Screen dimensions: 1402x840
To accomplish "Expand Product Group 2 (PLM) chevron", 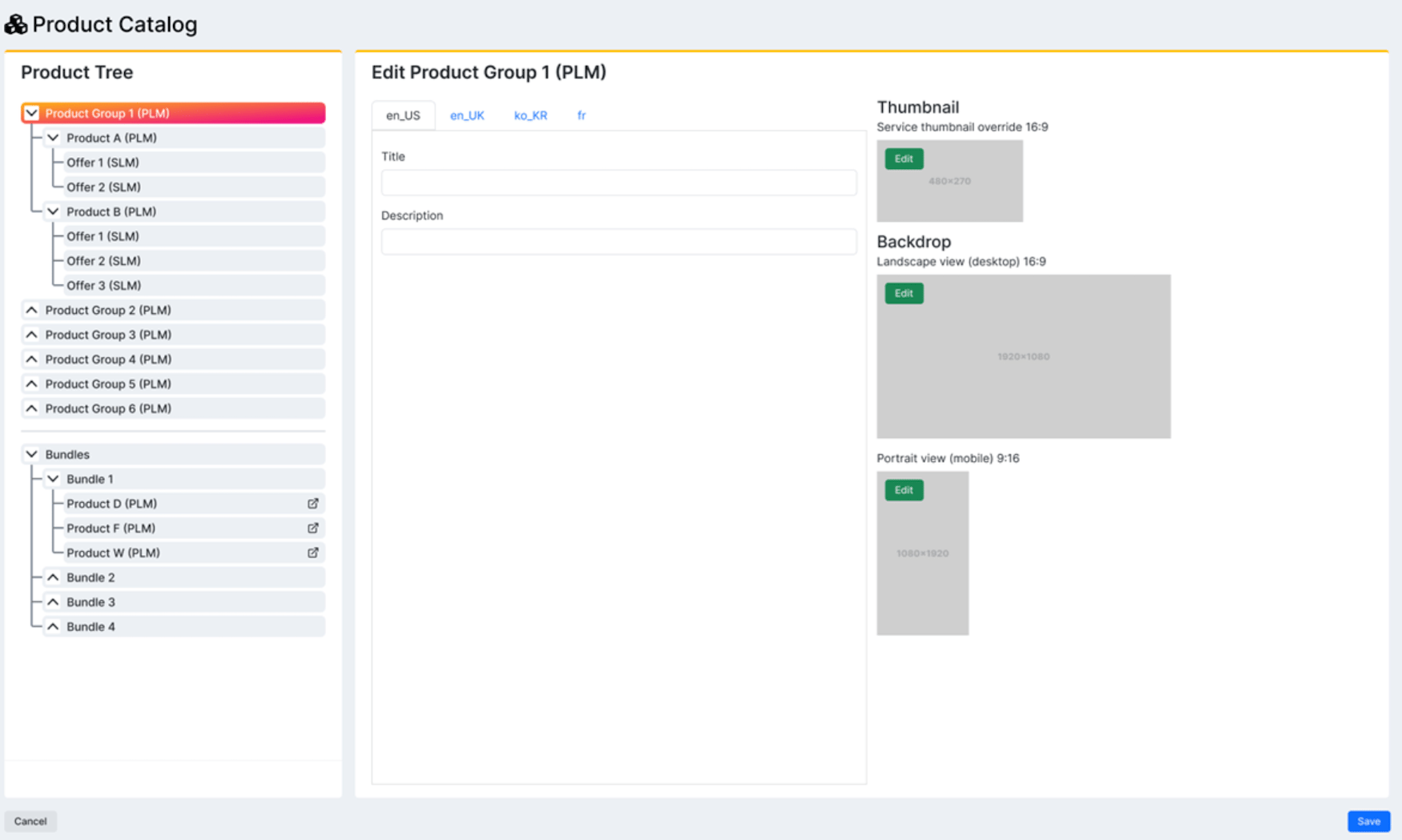I will 31,310.
